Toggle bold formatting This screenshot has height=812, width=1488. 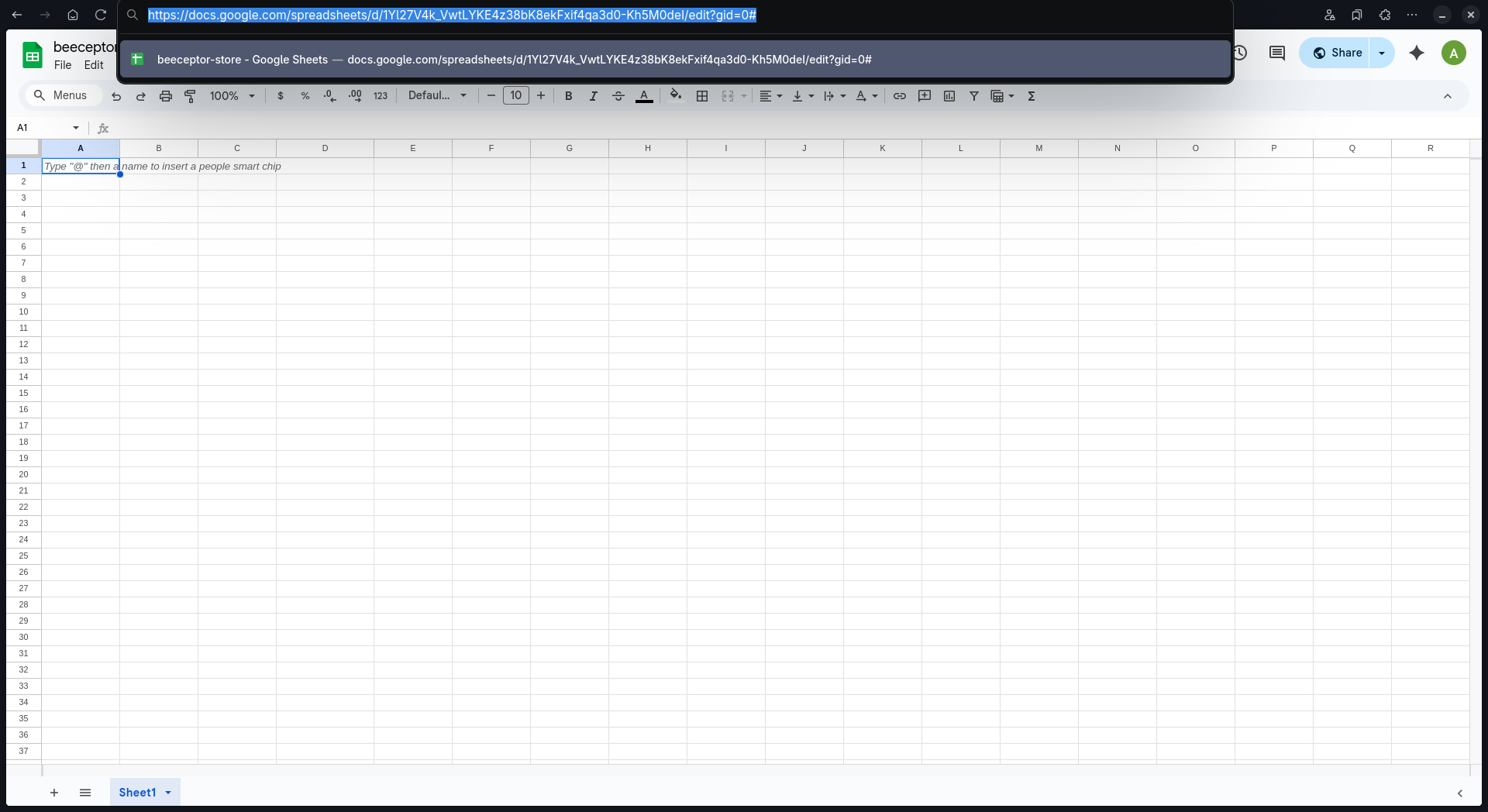(568, 95)
